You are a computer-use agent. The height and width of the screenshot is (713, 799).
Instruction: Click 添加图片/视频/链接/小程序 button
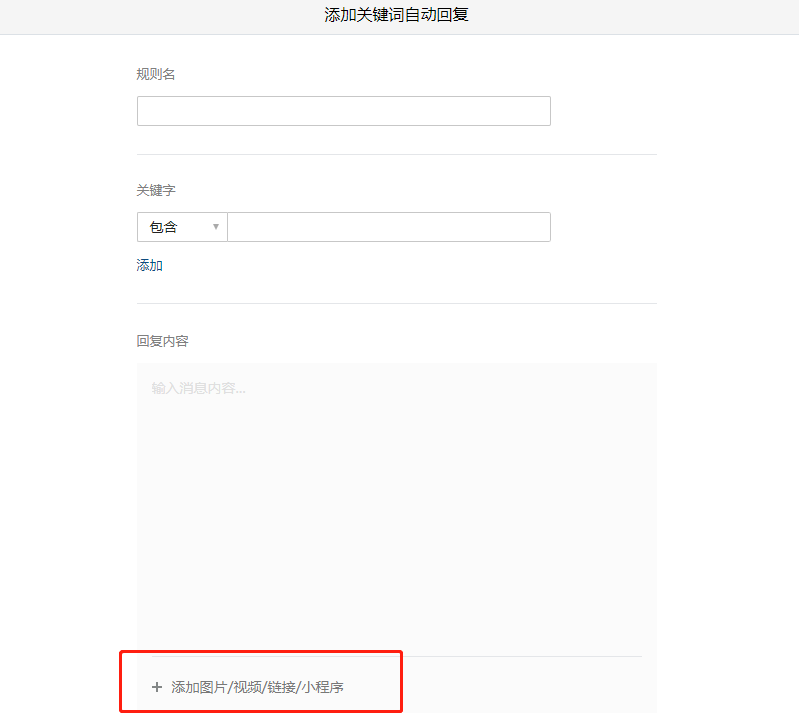(x=258, y=687)
